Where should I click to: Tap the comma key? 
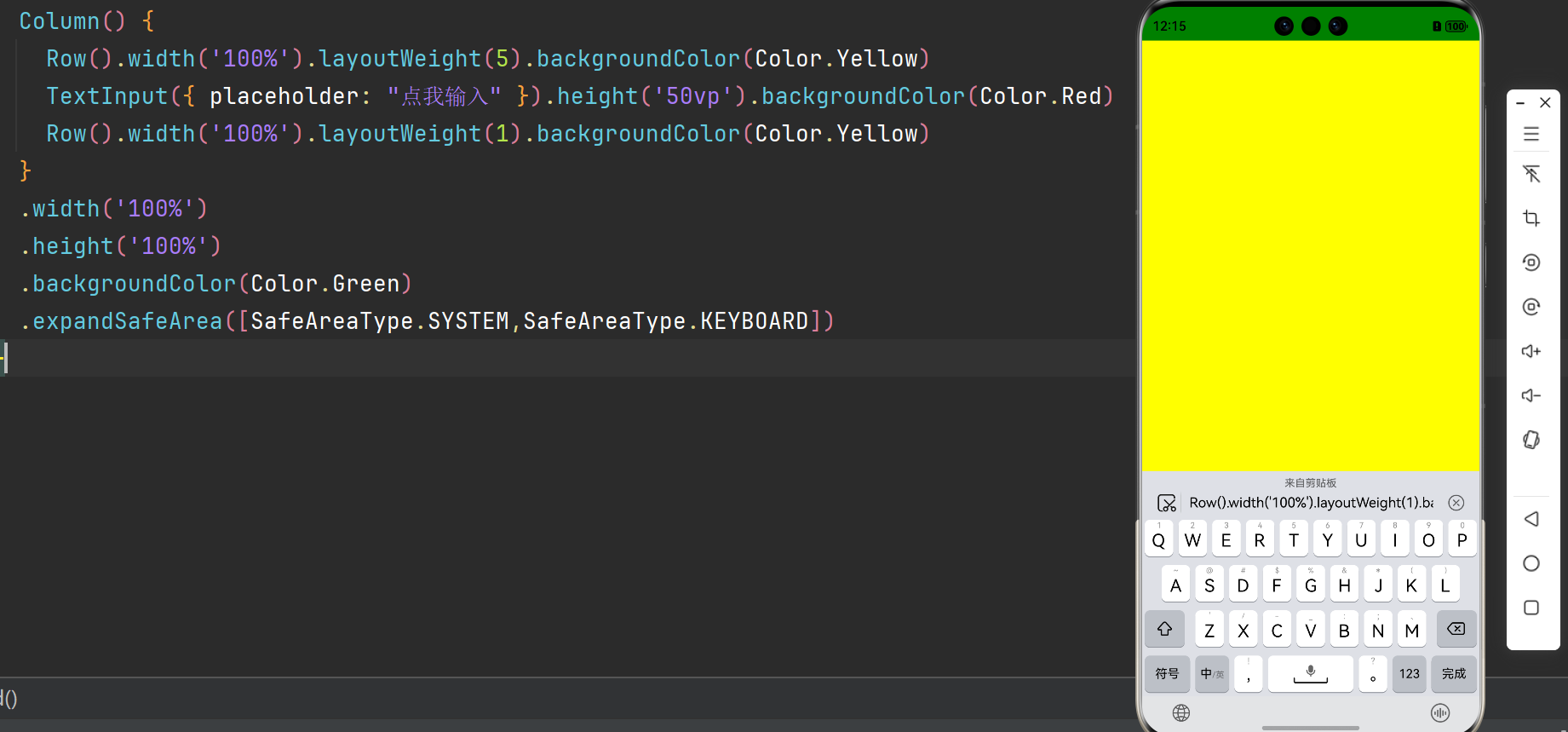click(1249, 674)
